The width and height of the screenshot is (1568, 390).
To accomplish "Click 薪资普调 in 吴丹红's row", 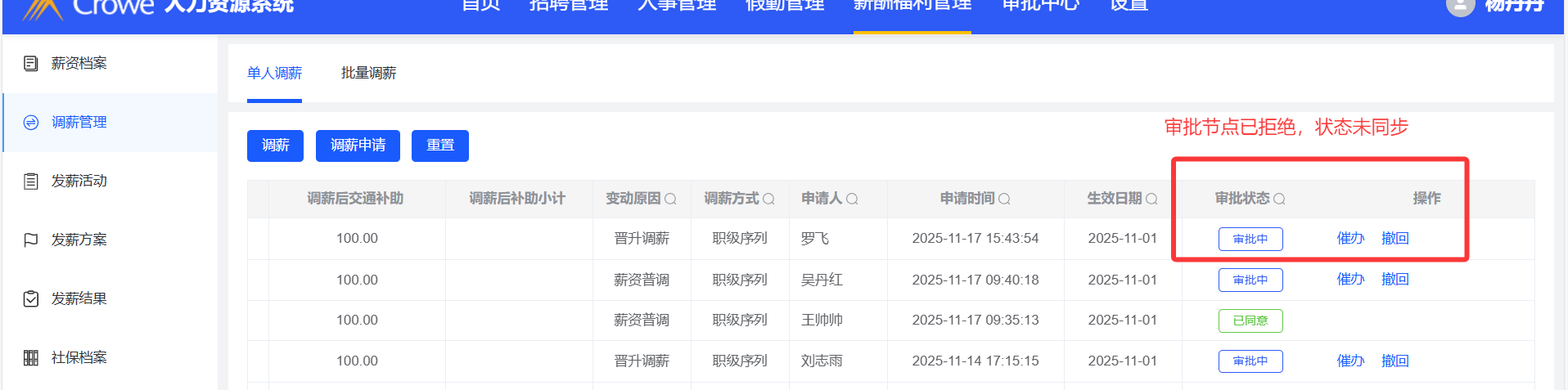I will coord(642,280).
